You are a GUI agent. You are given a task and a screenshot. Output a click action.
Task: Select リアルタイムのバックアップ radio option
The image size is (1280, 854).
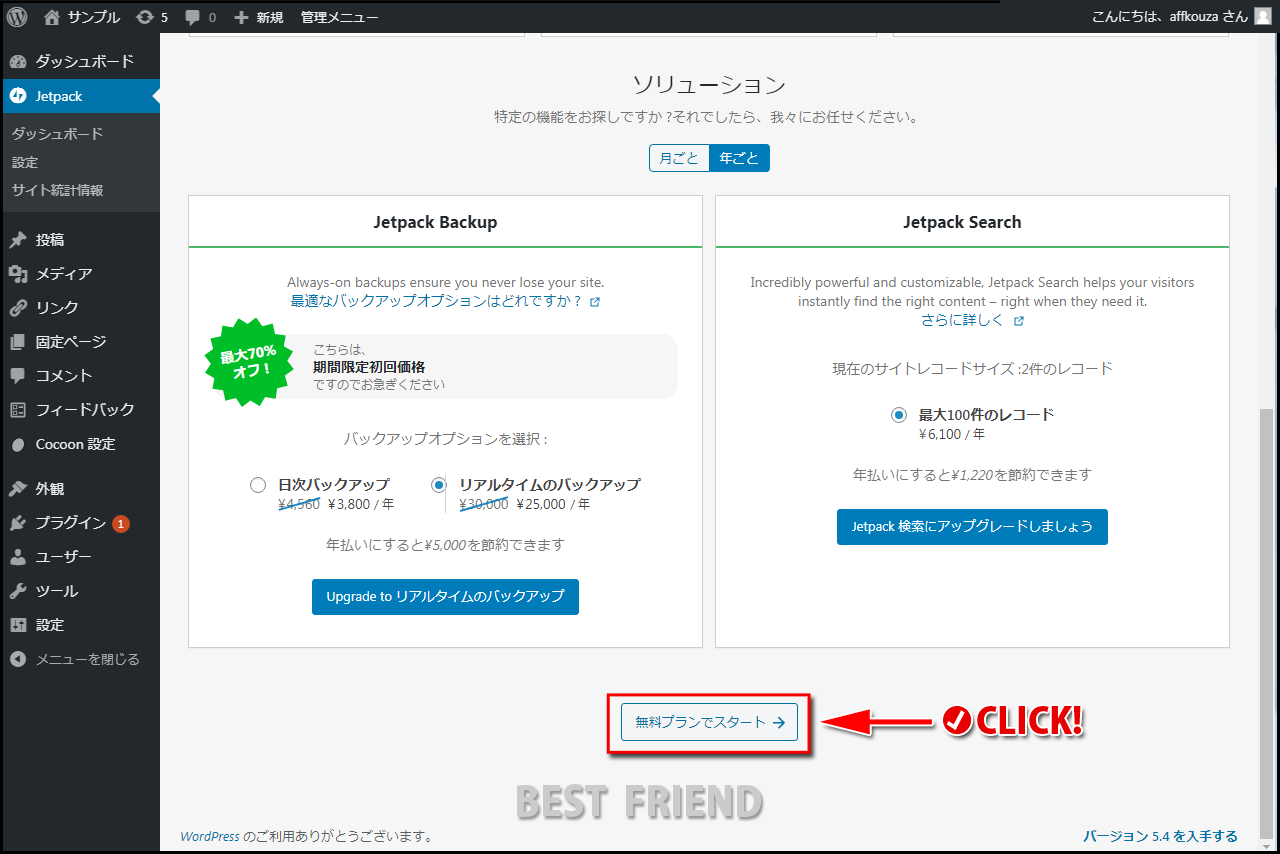(x=439, y=485)
